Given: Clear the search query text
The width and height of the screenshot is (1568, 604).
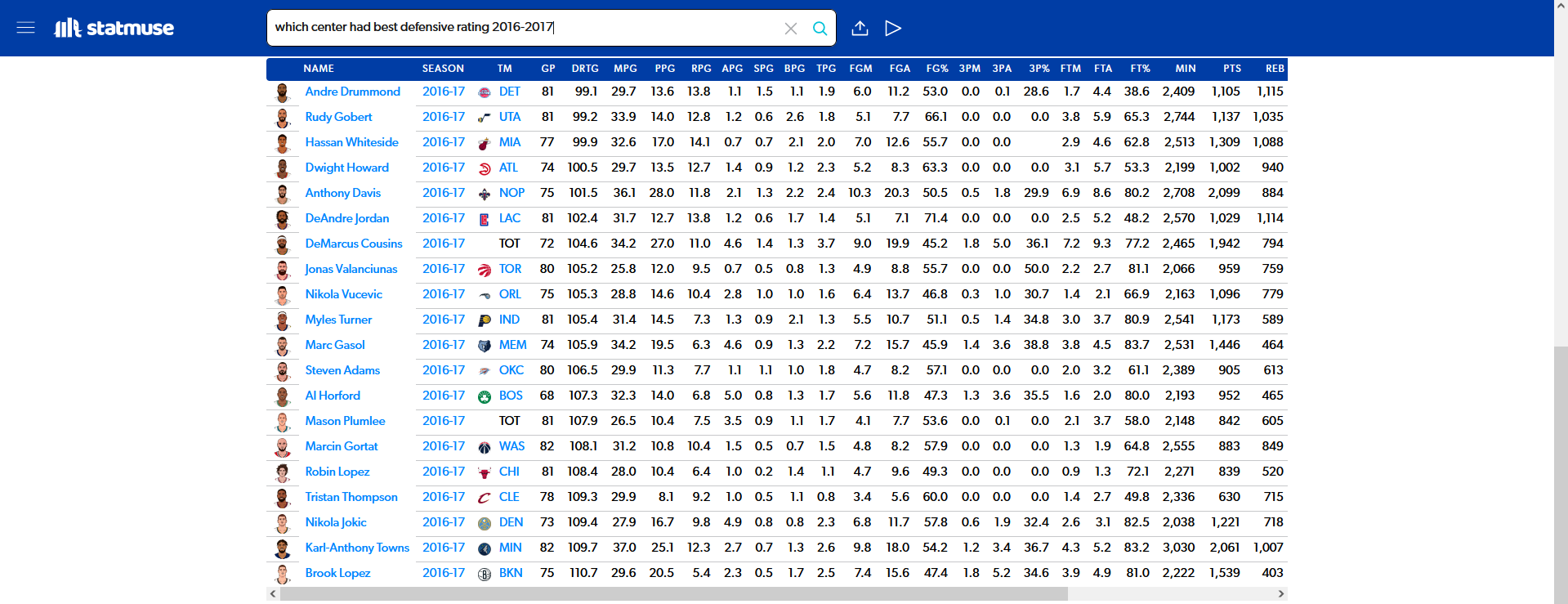Looking at the screenshot, I should [790, 29].
